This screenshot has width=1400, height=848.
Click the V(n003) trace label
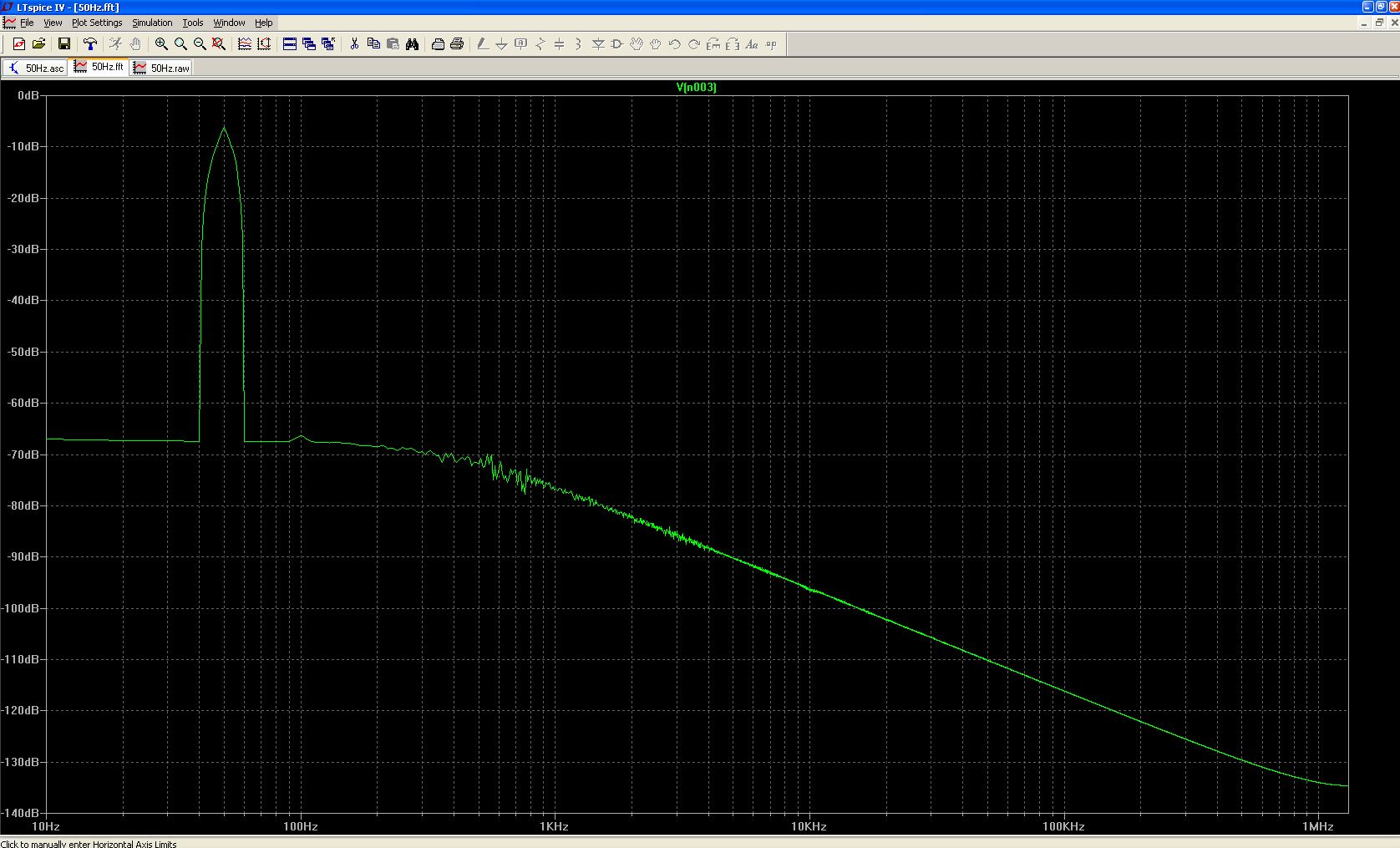696,87
